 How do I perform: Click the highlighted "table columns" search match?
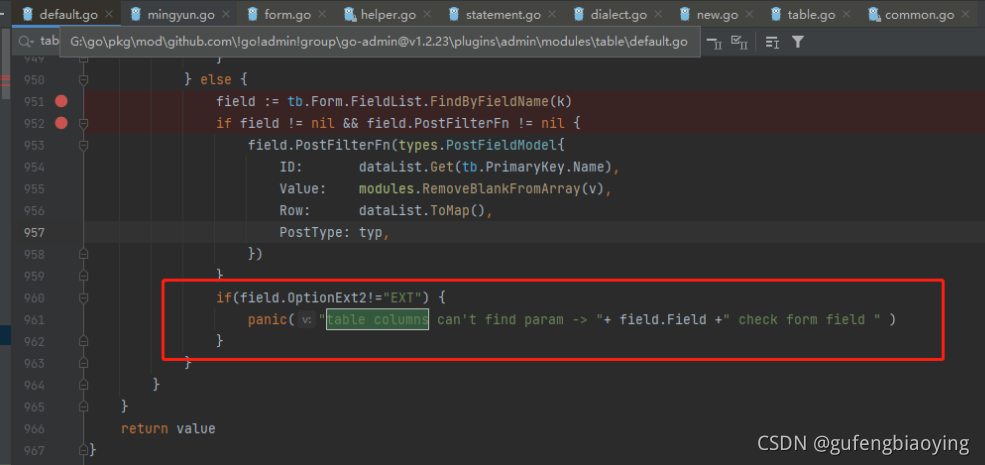[378, 319]
